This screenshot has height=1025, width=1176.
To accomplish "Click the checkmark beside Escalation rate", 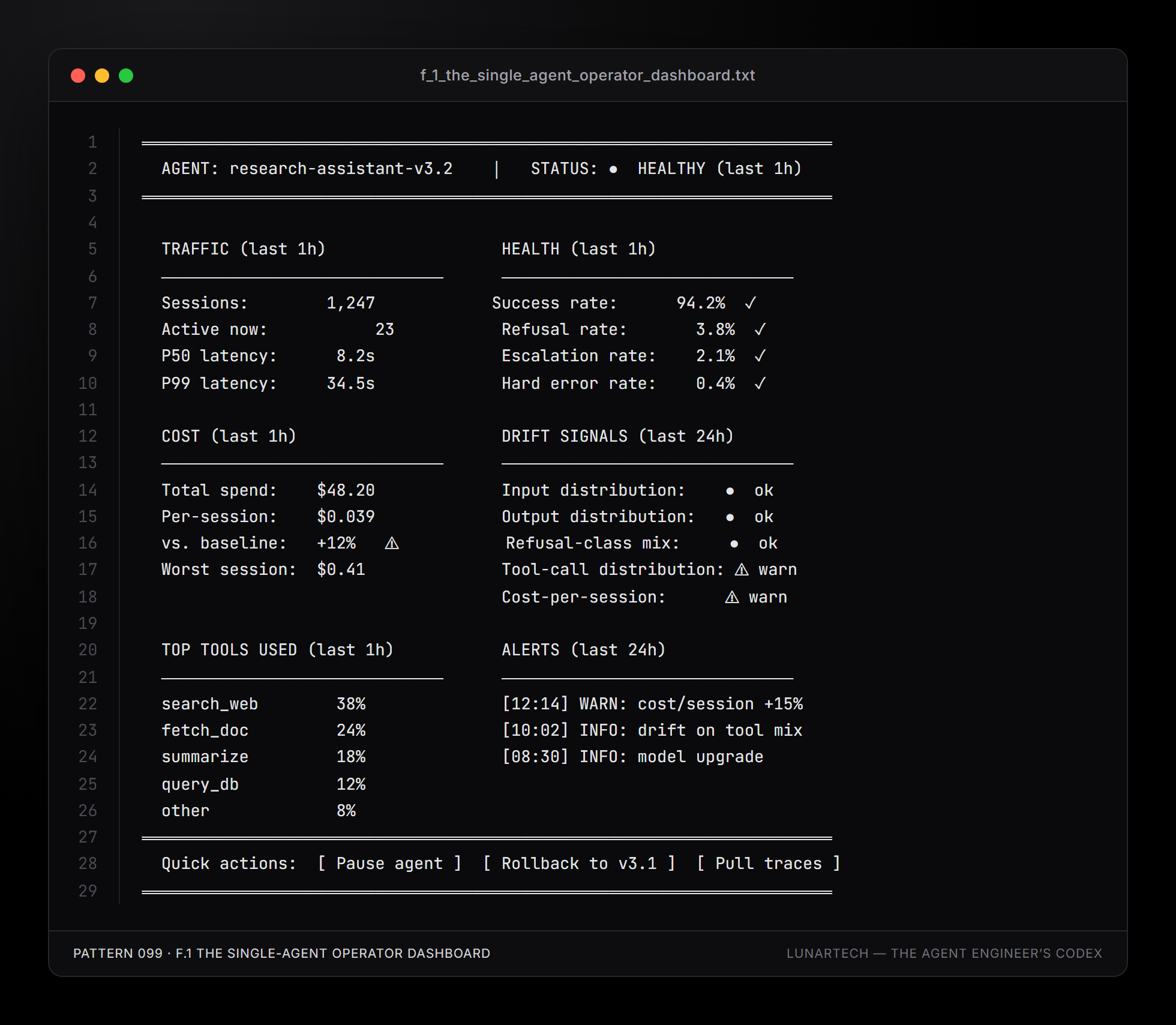I will pos(760,356).
